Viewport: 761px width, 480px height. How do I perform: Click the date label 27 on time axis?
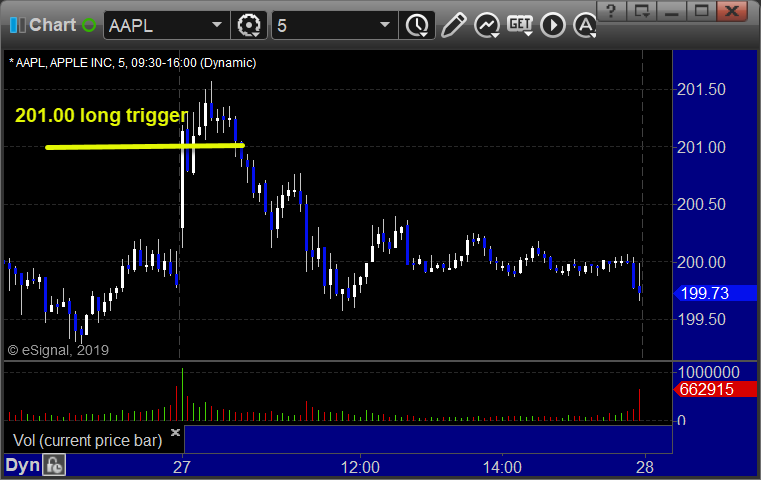pyautogui.click(x=182, y=467)
